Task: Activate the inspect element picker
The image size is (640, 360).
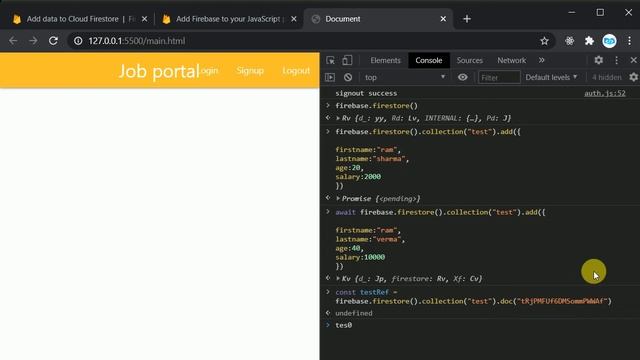Action: pyautogui.click(x=330, y=60)
